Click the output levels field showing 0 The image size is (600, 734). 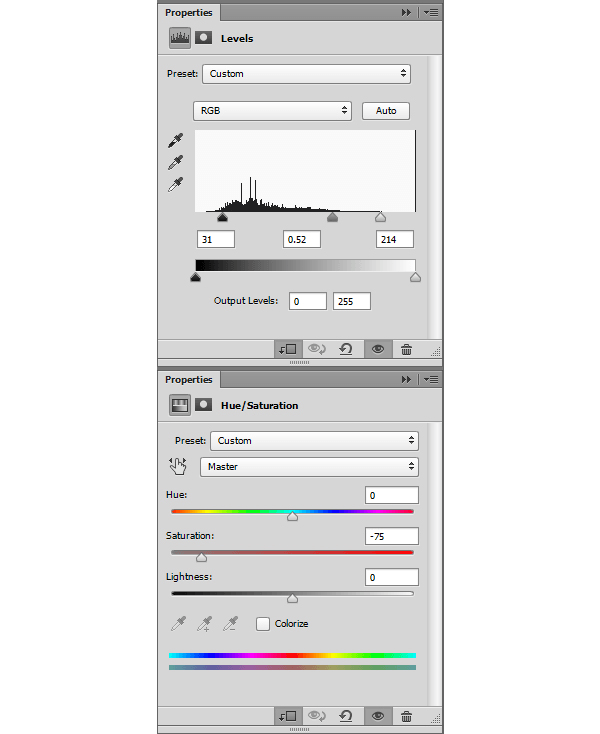pos(307,301)
